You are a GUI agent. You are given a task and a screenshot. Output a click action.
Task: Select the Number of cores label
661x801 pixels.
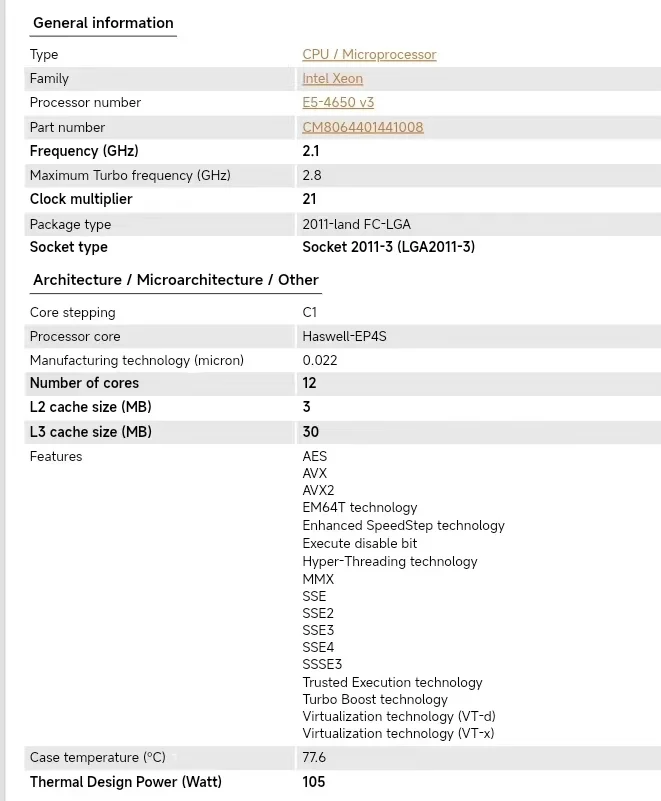tap(84, 383)
